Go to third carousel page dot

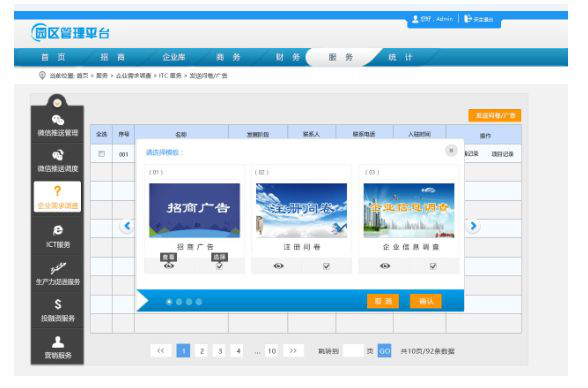189,301
